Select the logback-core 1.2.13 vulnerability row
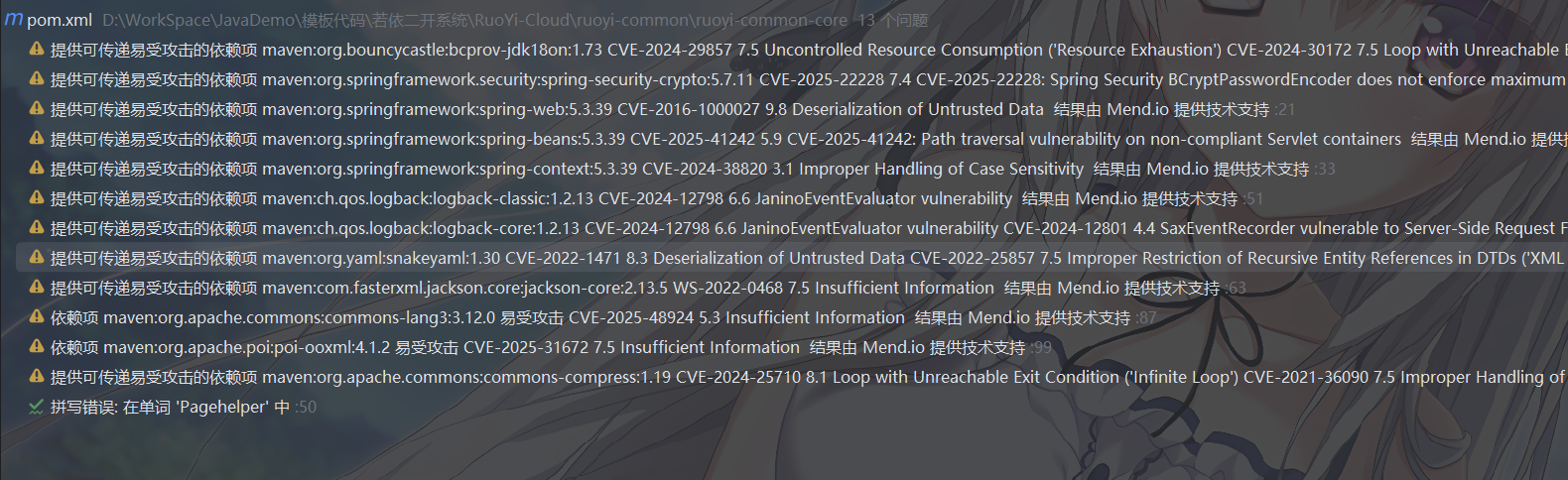1568x480 pixels. [695, 228]
